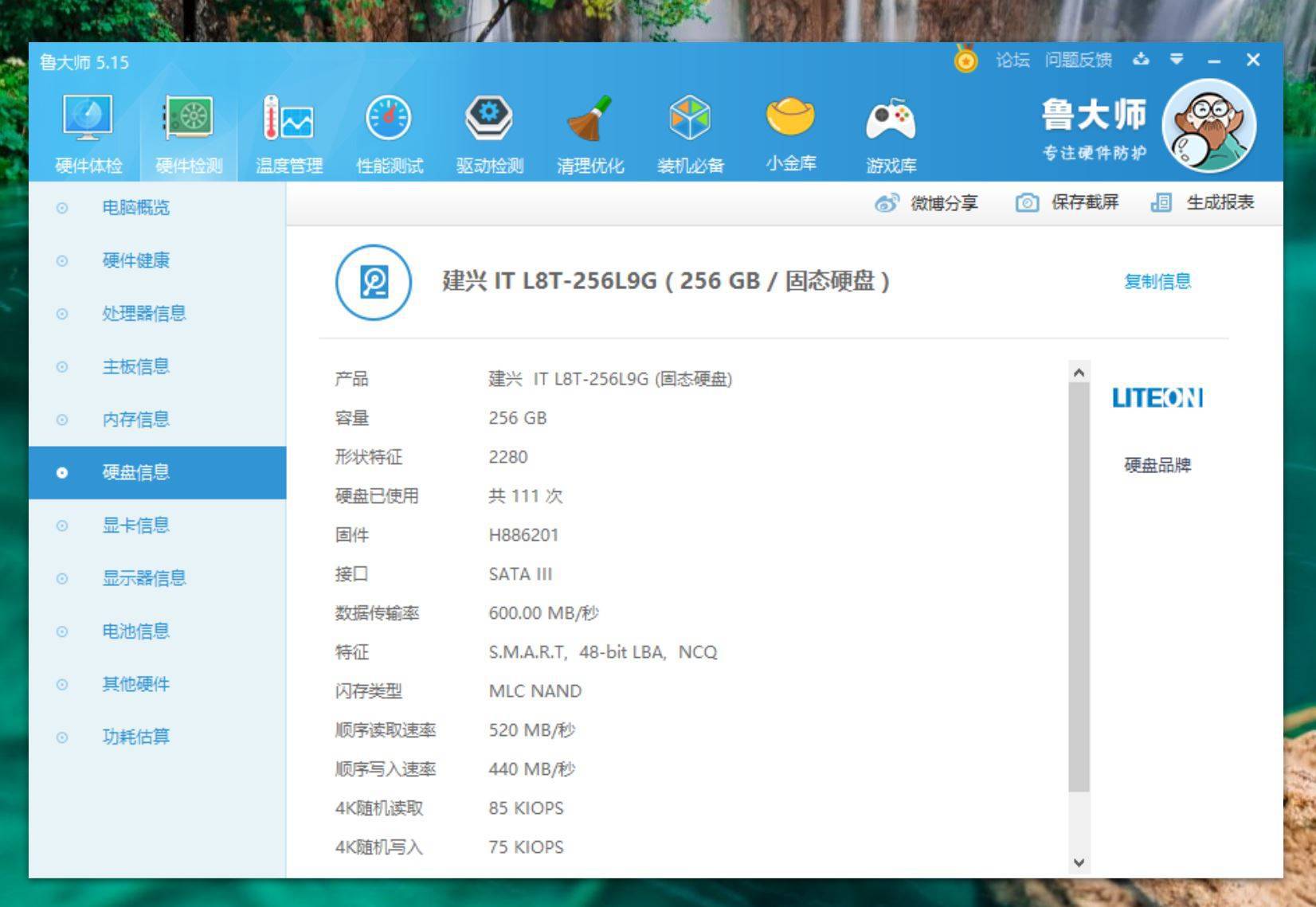The image size is (1316, 907).
Task: Click the form factor value 2280
Action: [x=508, y=457]
